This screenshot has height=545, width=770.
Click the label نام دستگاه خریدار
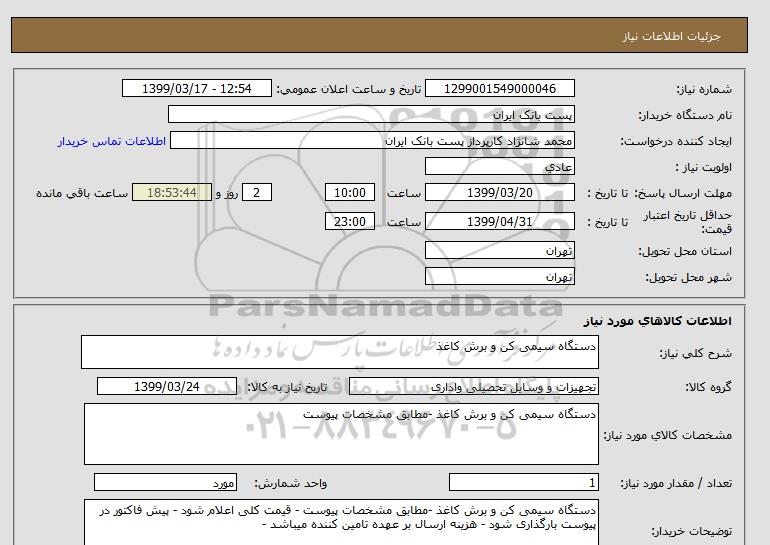coord(685,115)
